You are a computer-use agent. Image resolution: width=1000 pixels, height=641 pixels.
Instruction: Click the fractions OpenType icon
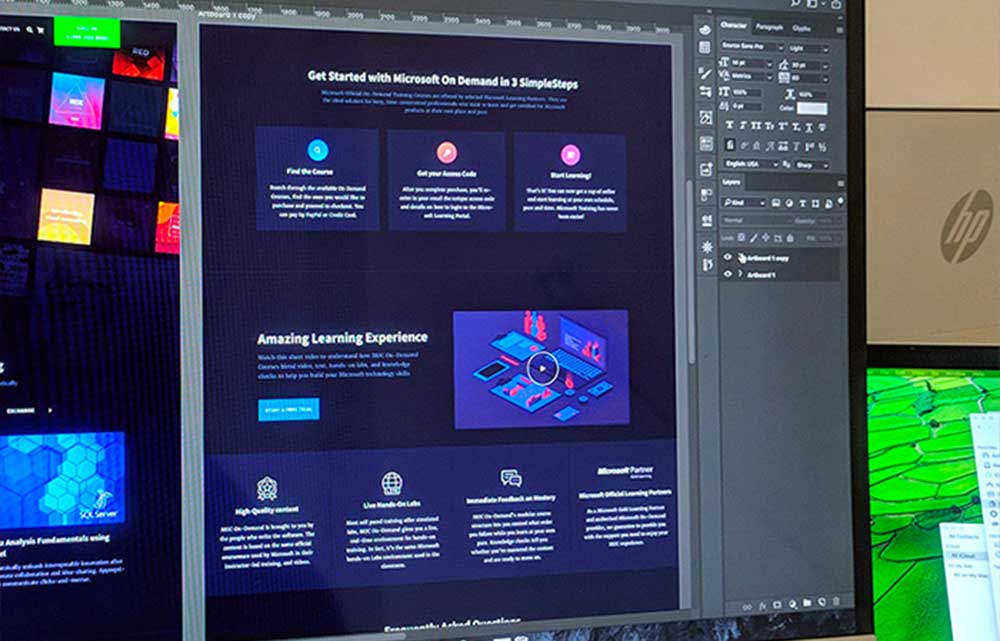click(x=822, y=147)
